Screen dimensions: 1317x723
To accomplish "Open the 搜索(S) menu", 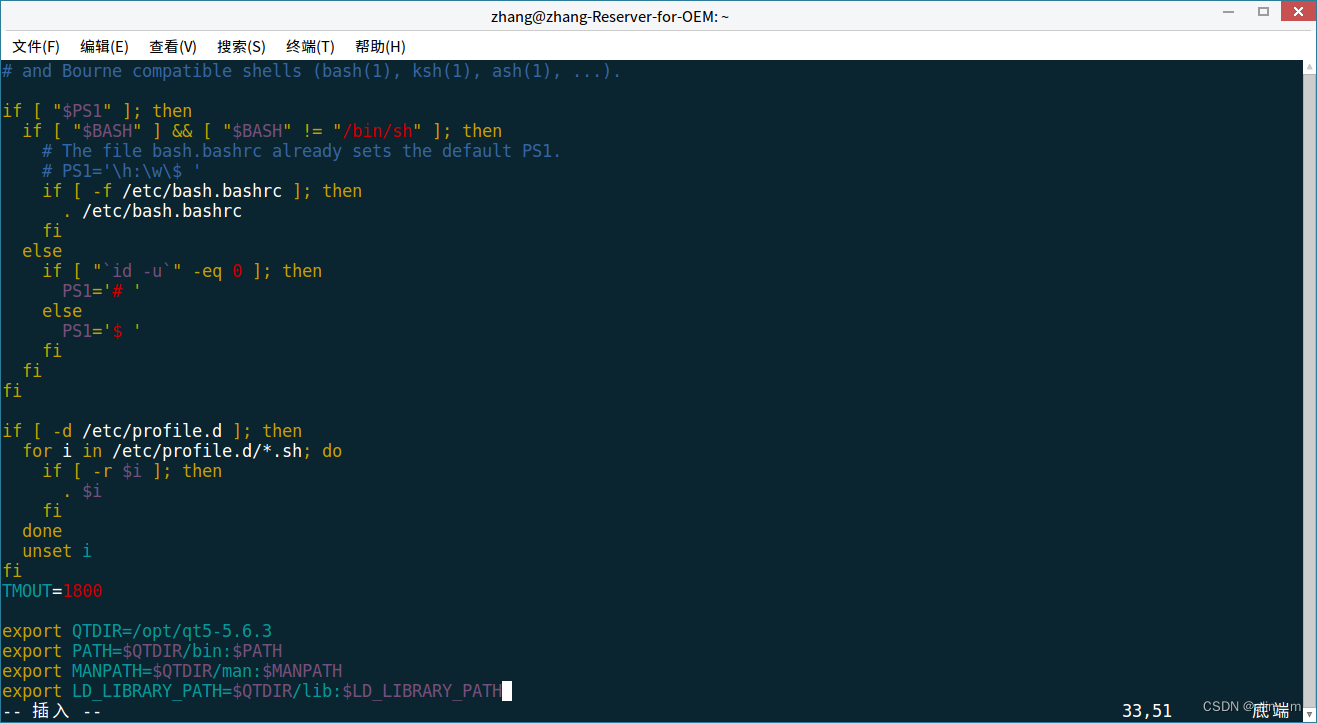I will coord(241,47).
